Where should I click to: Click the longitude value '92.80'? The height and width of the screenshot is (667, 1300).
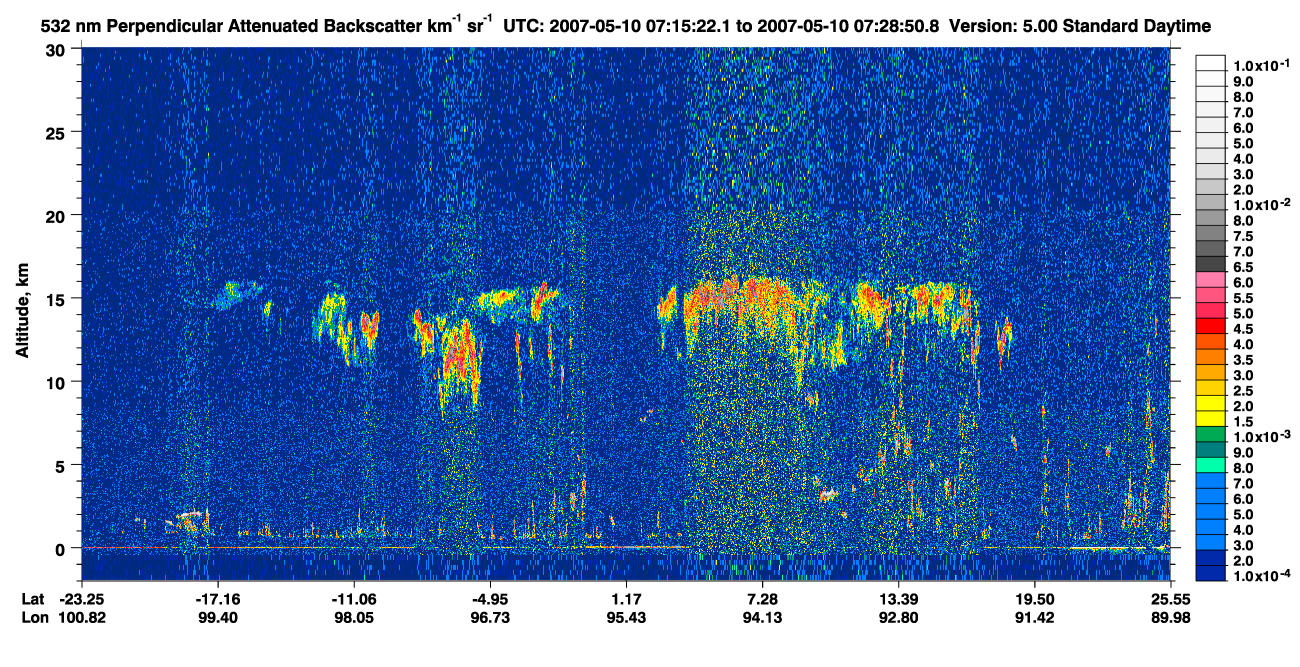[x=898, y=617]
